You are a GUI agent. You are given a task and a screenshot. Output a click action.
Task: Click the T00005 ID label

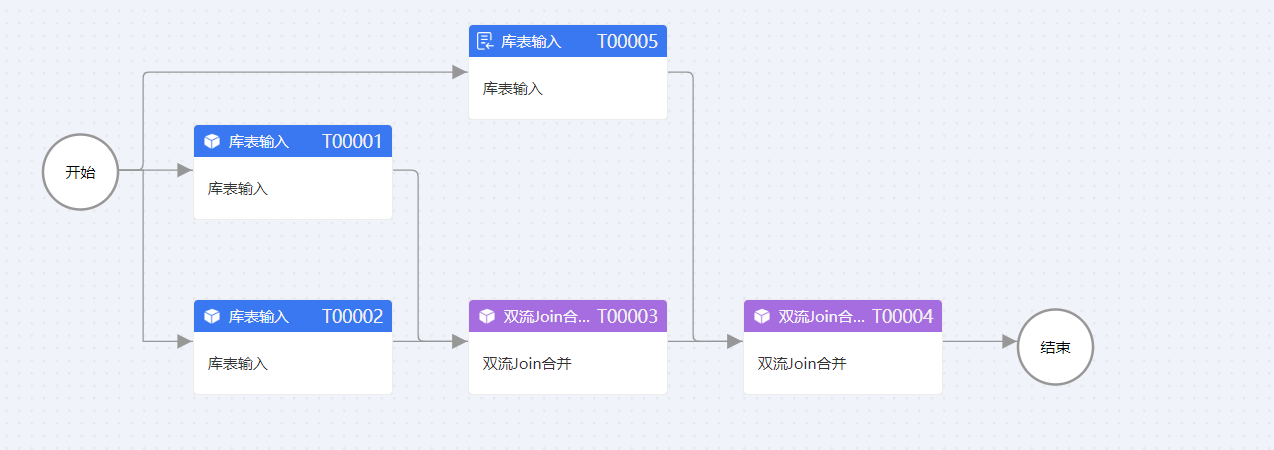click(627, 41)
